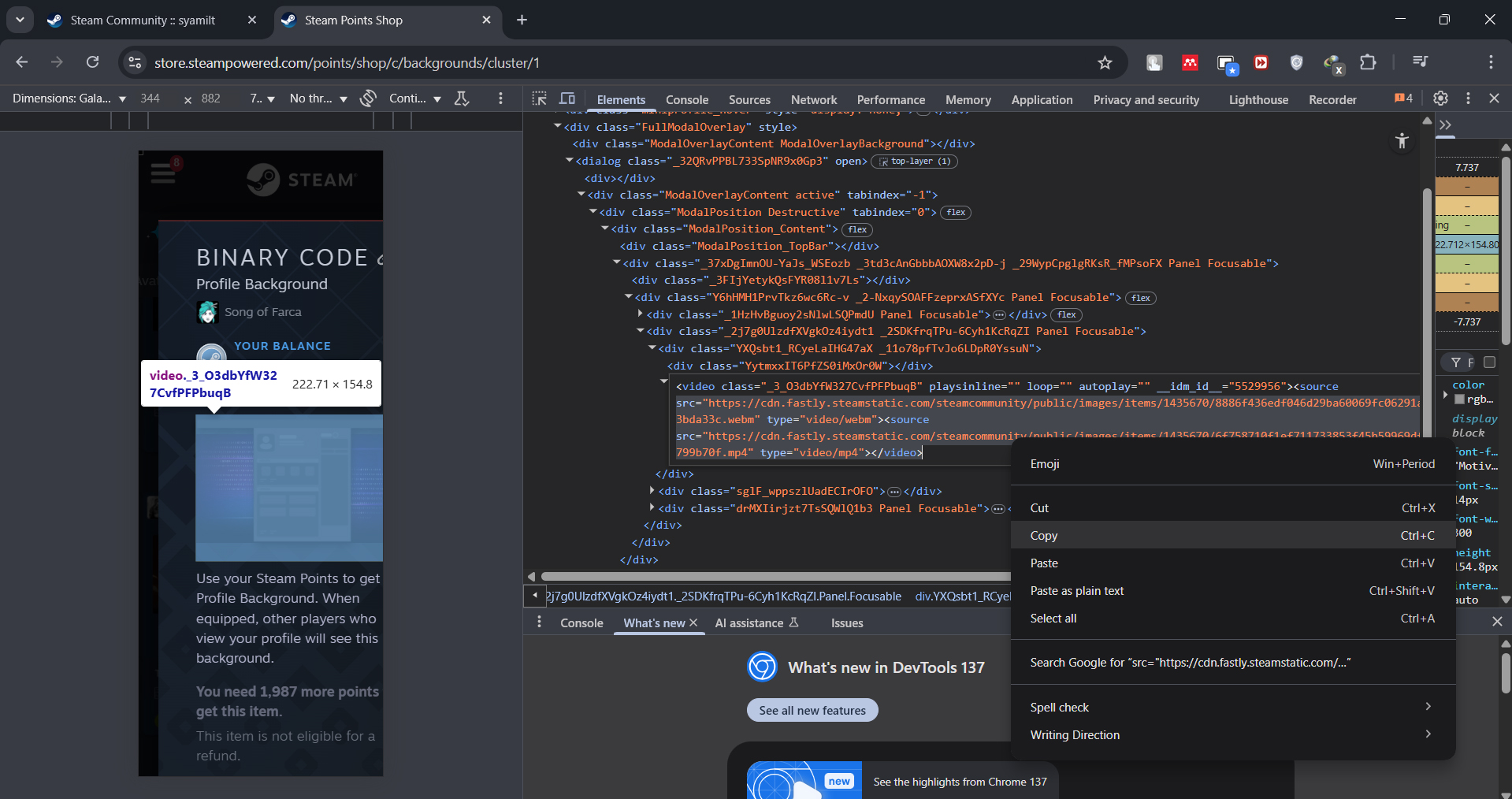The width and height of the screenshot is (1512, 799).
Task: Click the red extension icon beside the bookmark star
Action: 1190,62
